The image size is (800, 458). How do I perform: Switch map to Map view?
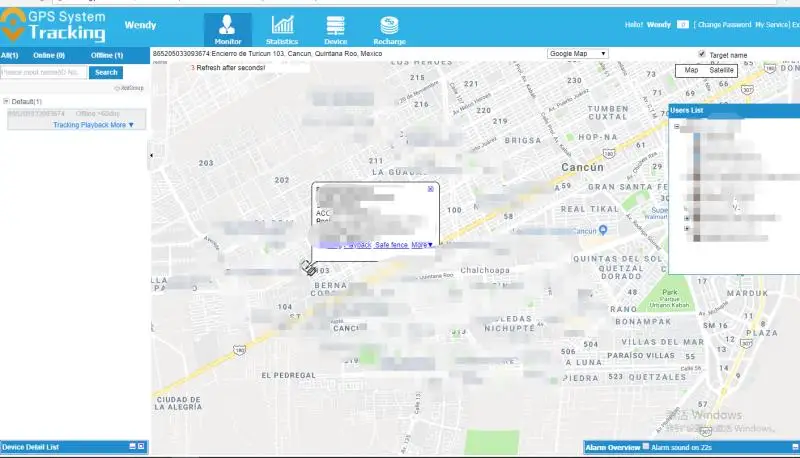[691, 70]
